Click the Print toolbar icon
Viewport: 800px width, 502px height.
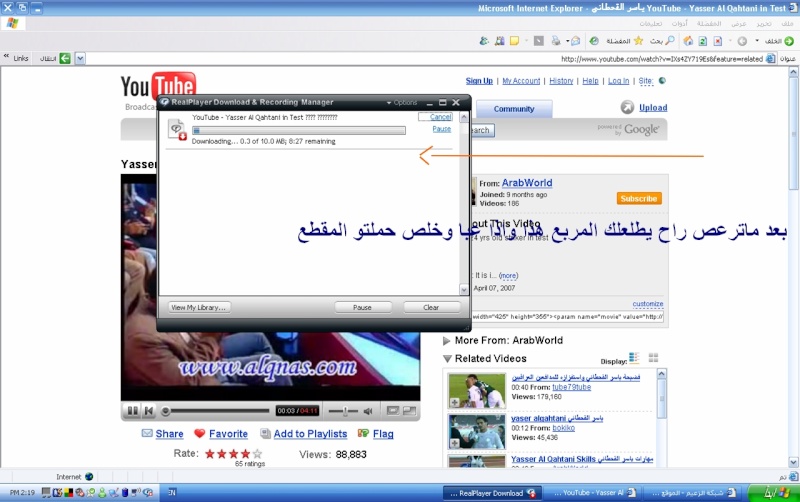[556, 41]
